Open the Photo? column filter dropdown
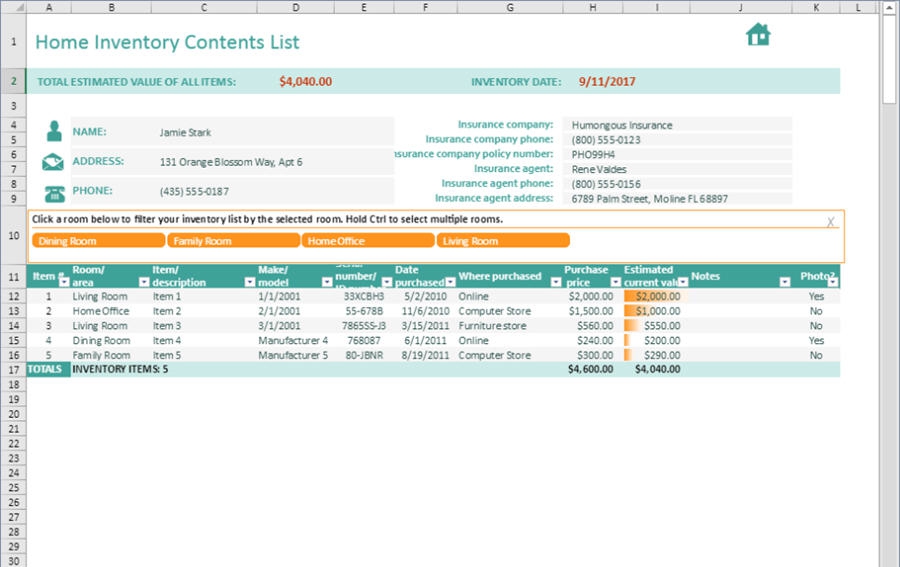The width and height of the screenshot is (900, 567). pos(832,283)
